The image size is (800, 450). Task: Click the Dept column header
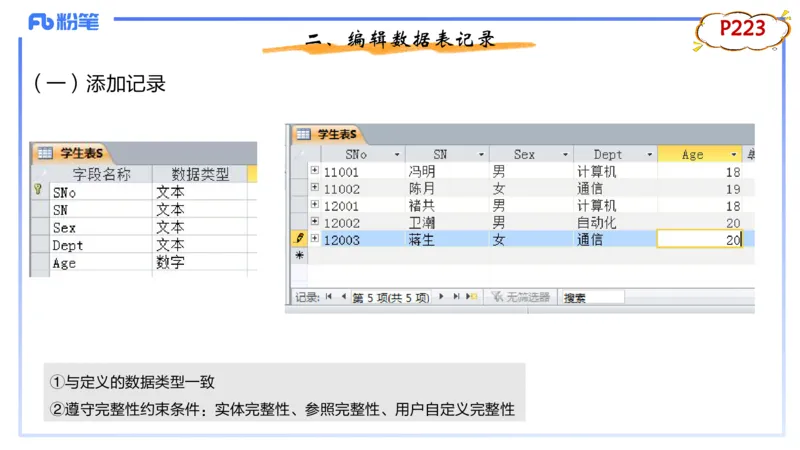pyautogui.click(x=615, y=155)
